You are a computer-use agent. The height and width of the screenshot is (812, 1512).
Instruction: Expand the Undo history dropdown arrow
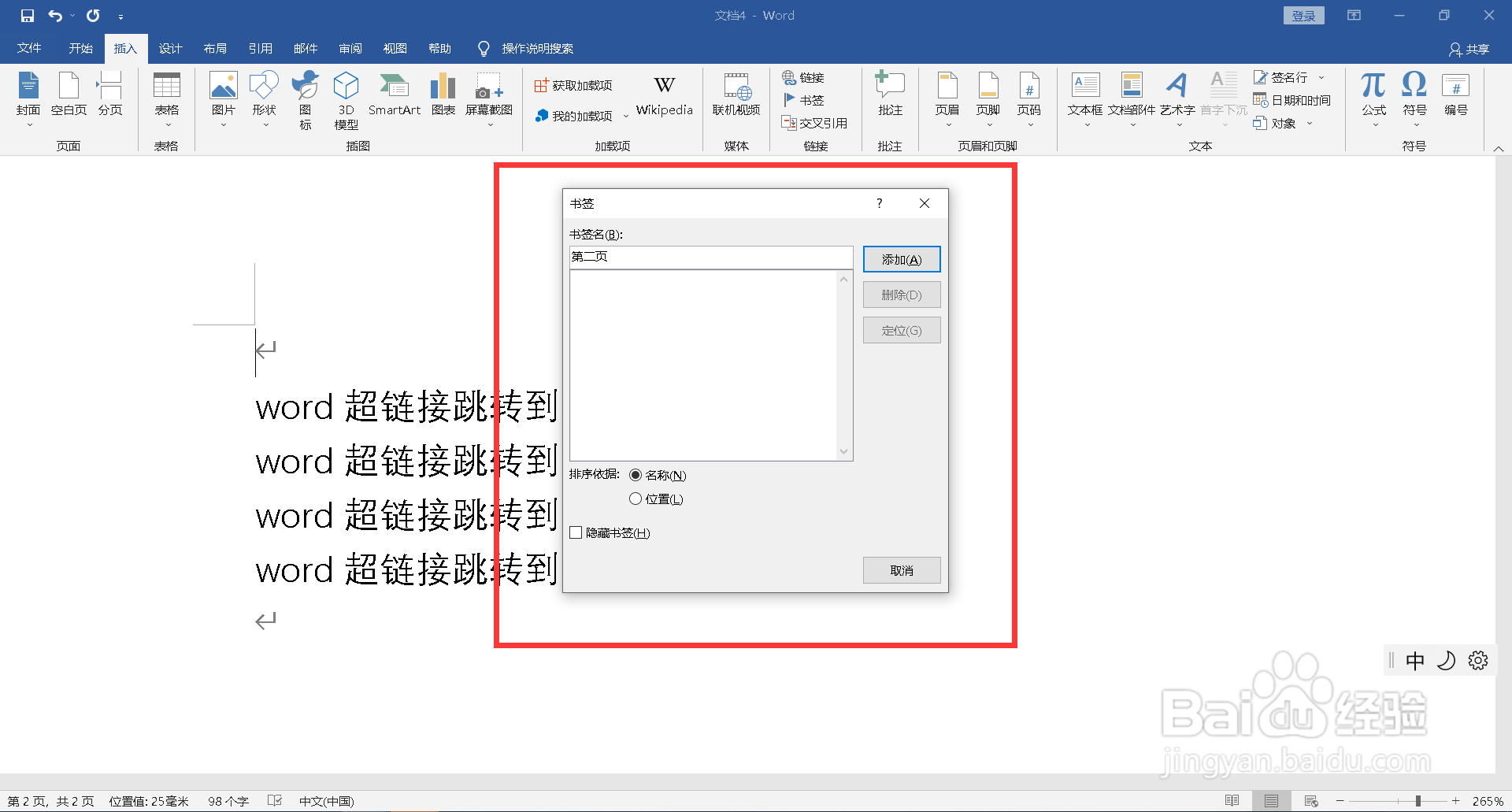coord(72,16)
